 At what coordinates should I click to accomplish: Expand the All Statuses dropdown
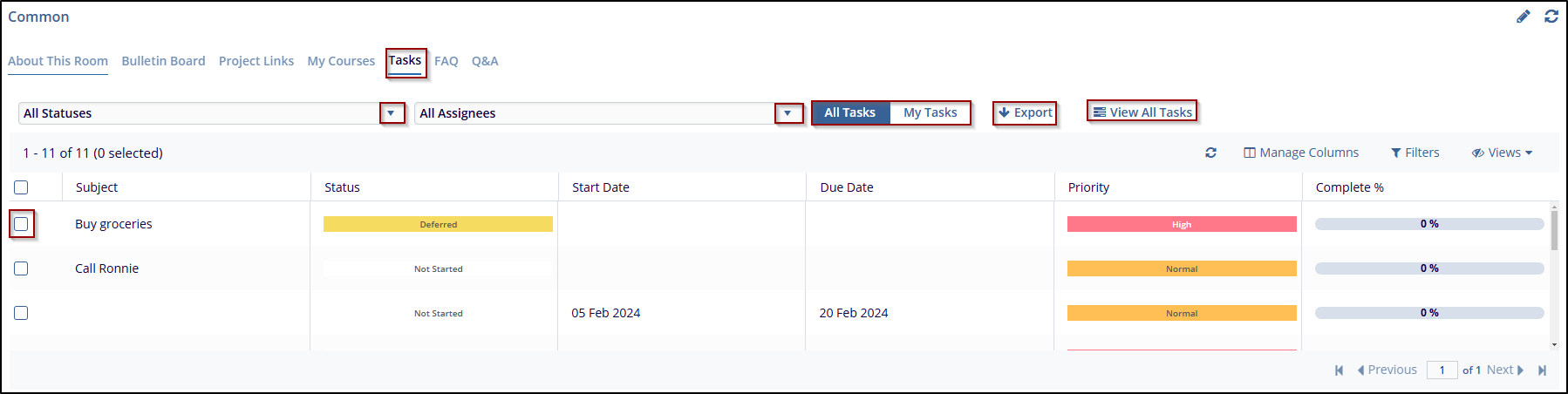(392, 113)
